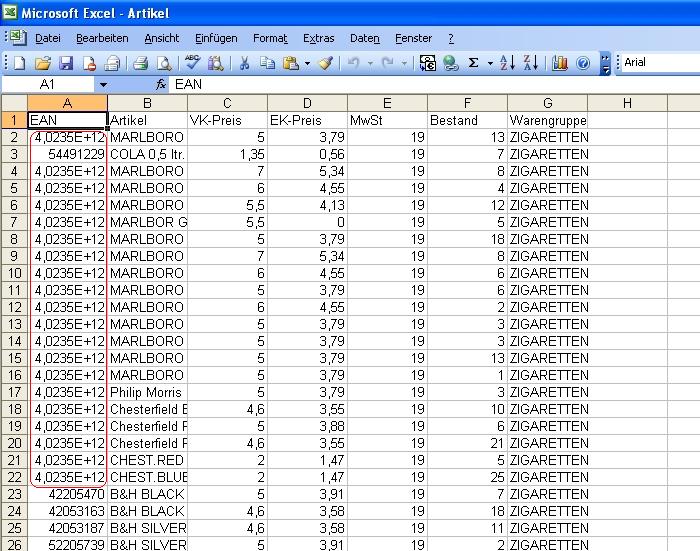Open Excel Help question mark icon
Screen dimensions: 700x551
pos(583,63)
